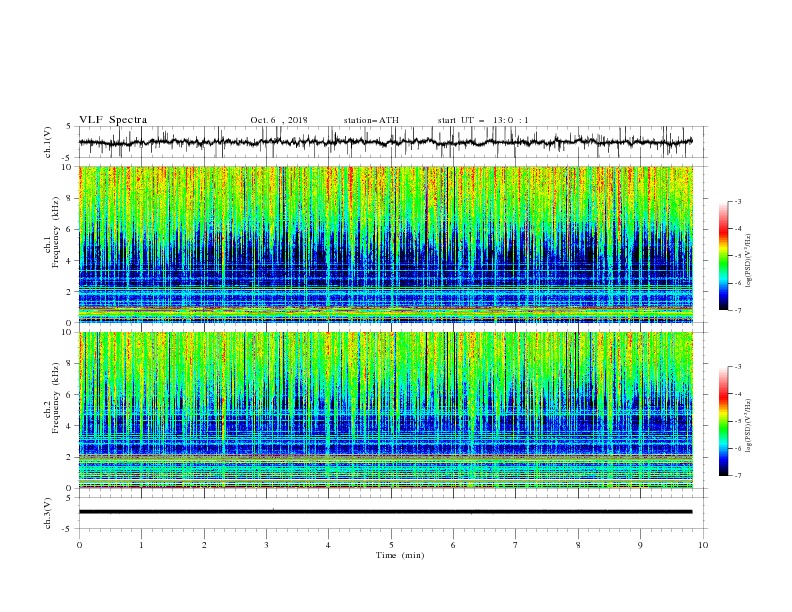The width and height of the screenshot is (792, 612).
Task: Click the "VLF Spectra" plot title
Action: tap(113, 120)
